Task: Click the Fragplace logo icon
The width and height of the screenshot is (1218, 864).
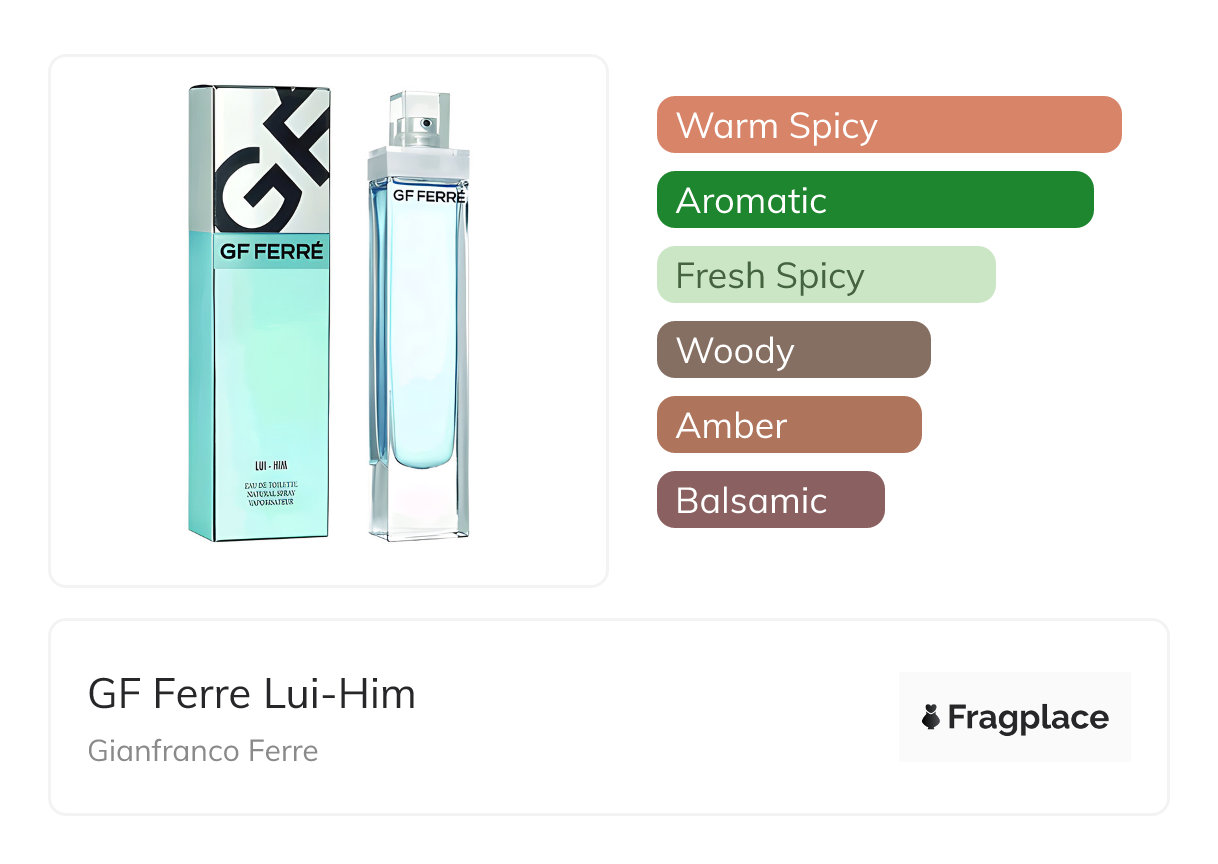Action: [x=932, y=717]
